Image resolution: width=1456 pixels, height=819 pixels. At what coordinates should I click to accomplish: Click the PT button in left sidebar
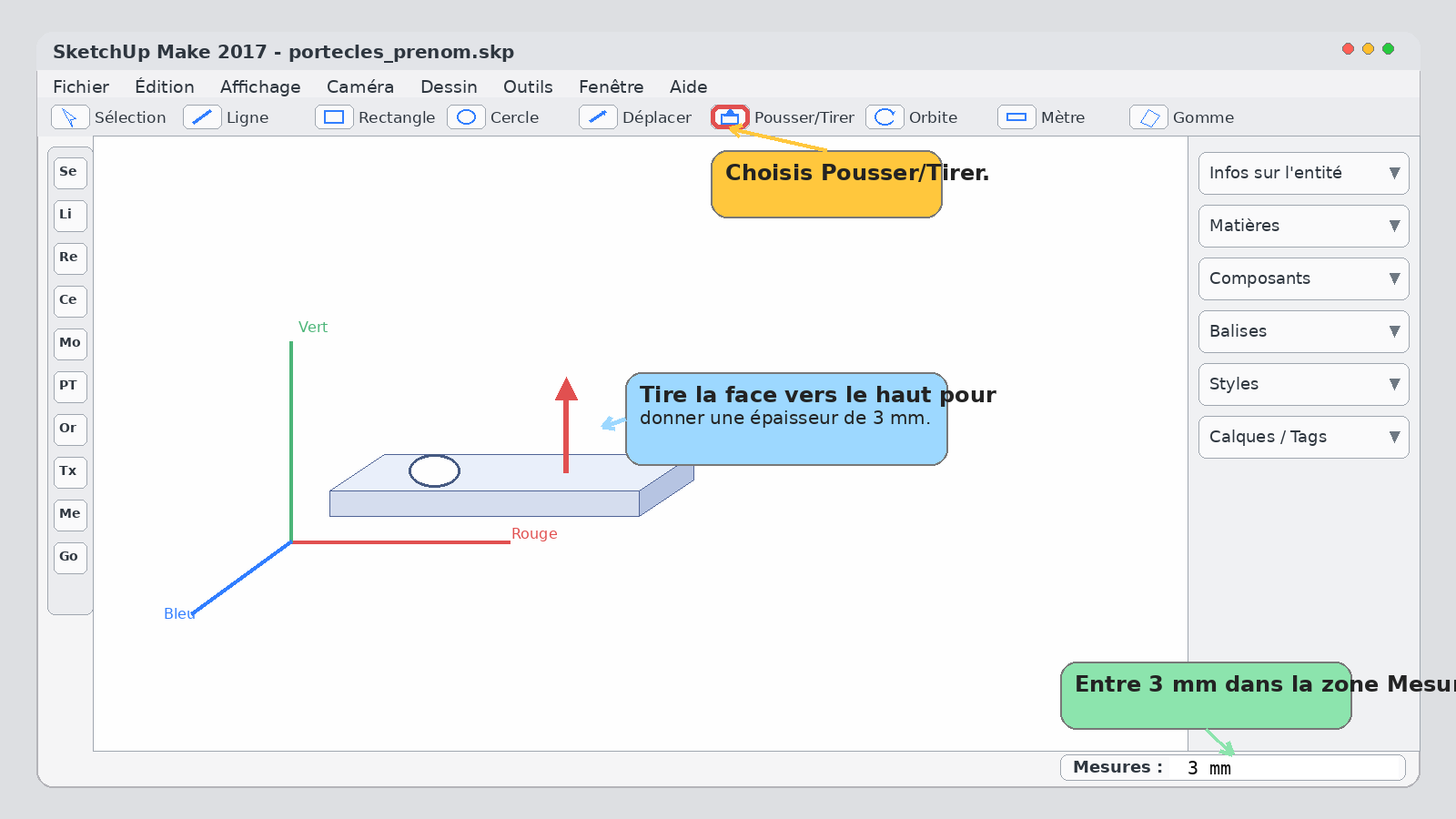pyautogui.click(x=70, y=387)
